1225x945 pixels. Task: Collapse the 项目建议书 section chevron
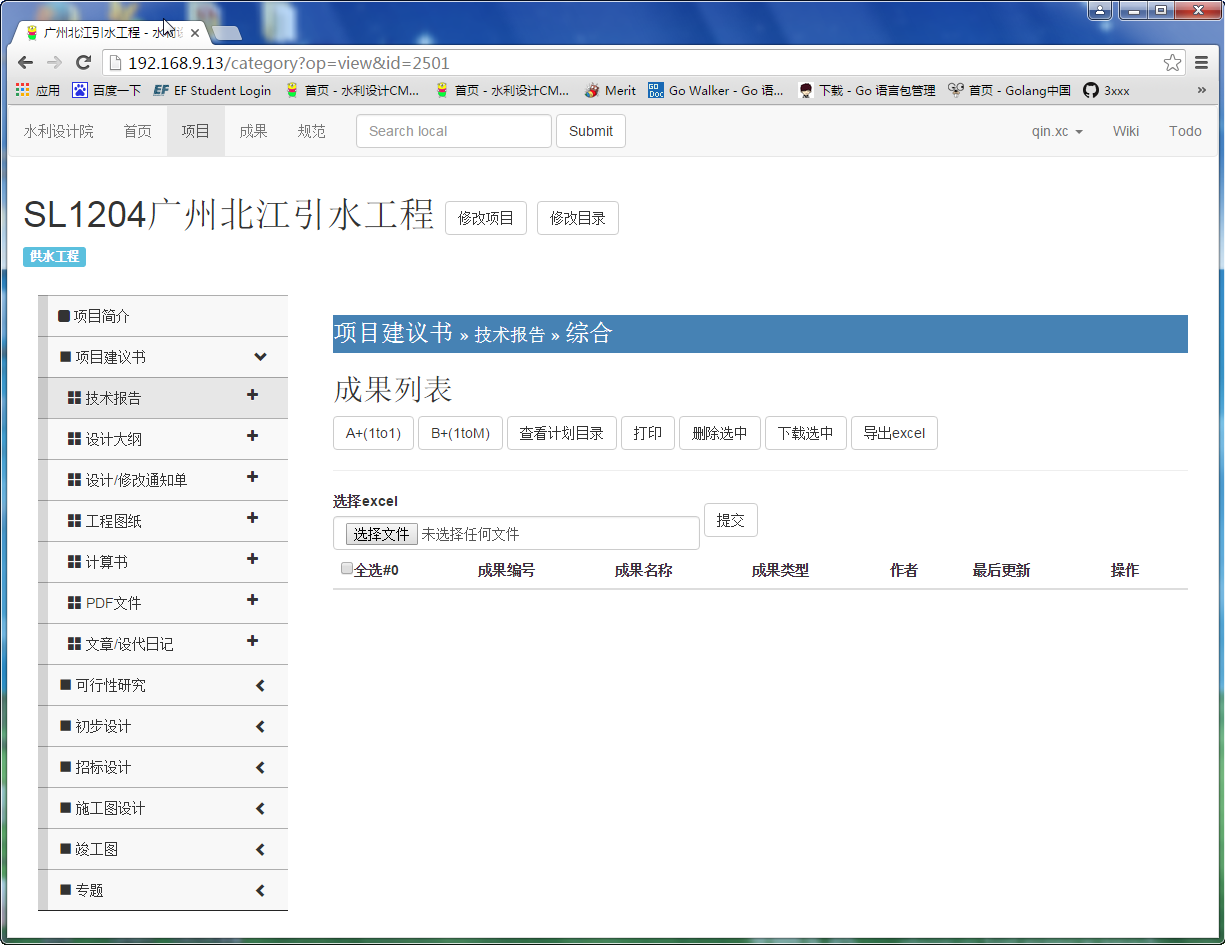click(260, 357)
